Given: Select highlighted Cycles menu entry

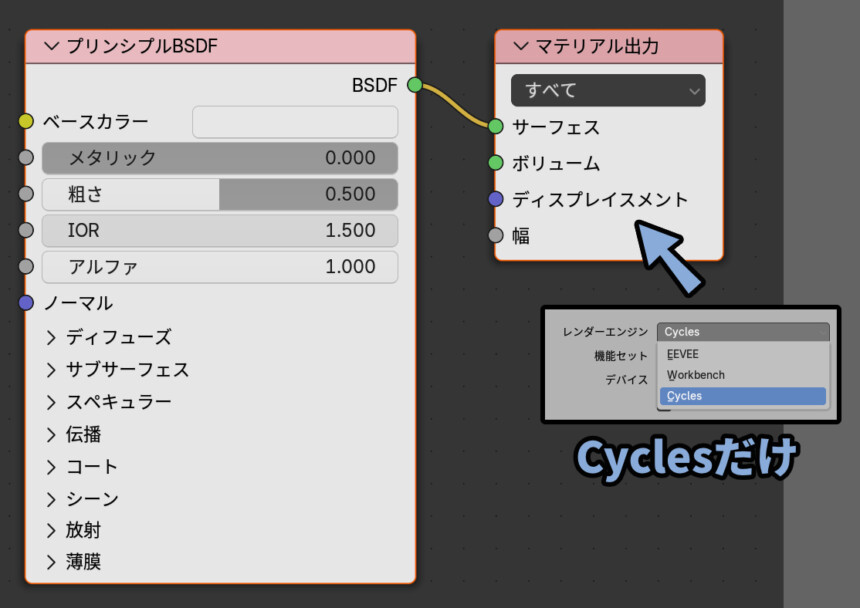Looking at the screenshot, I should coord(743,396).
